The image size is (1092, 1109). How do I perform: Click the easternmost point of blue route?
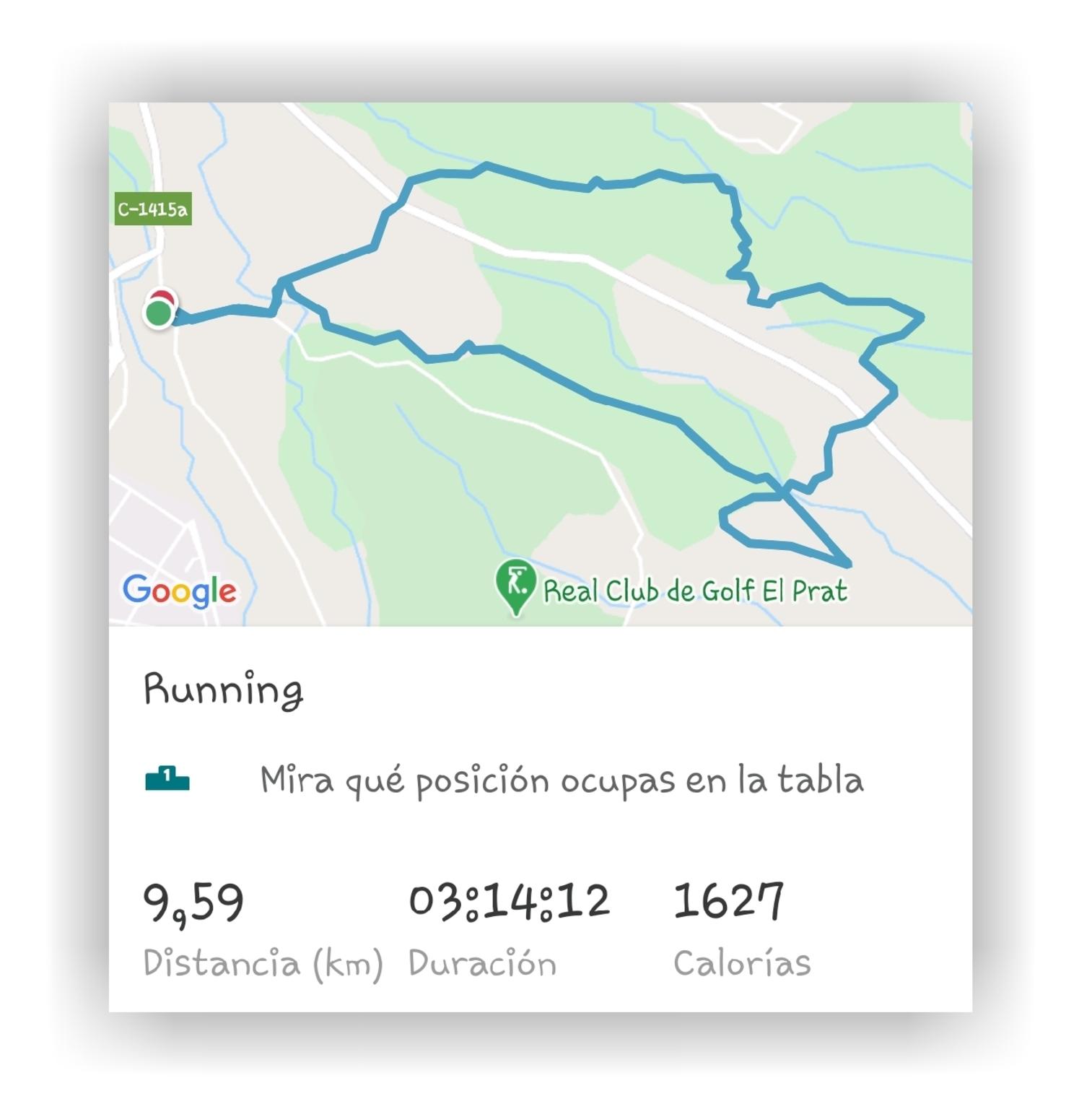(x=922, y=316)
